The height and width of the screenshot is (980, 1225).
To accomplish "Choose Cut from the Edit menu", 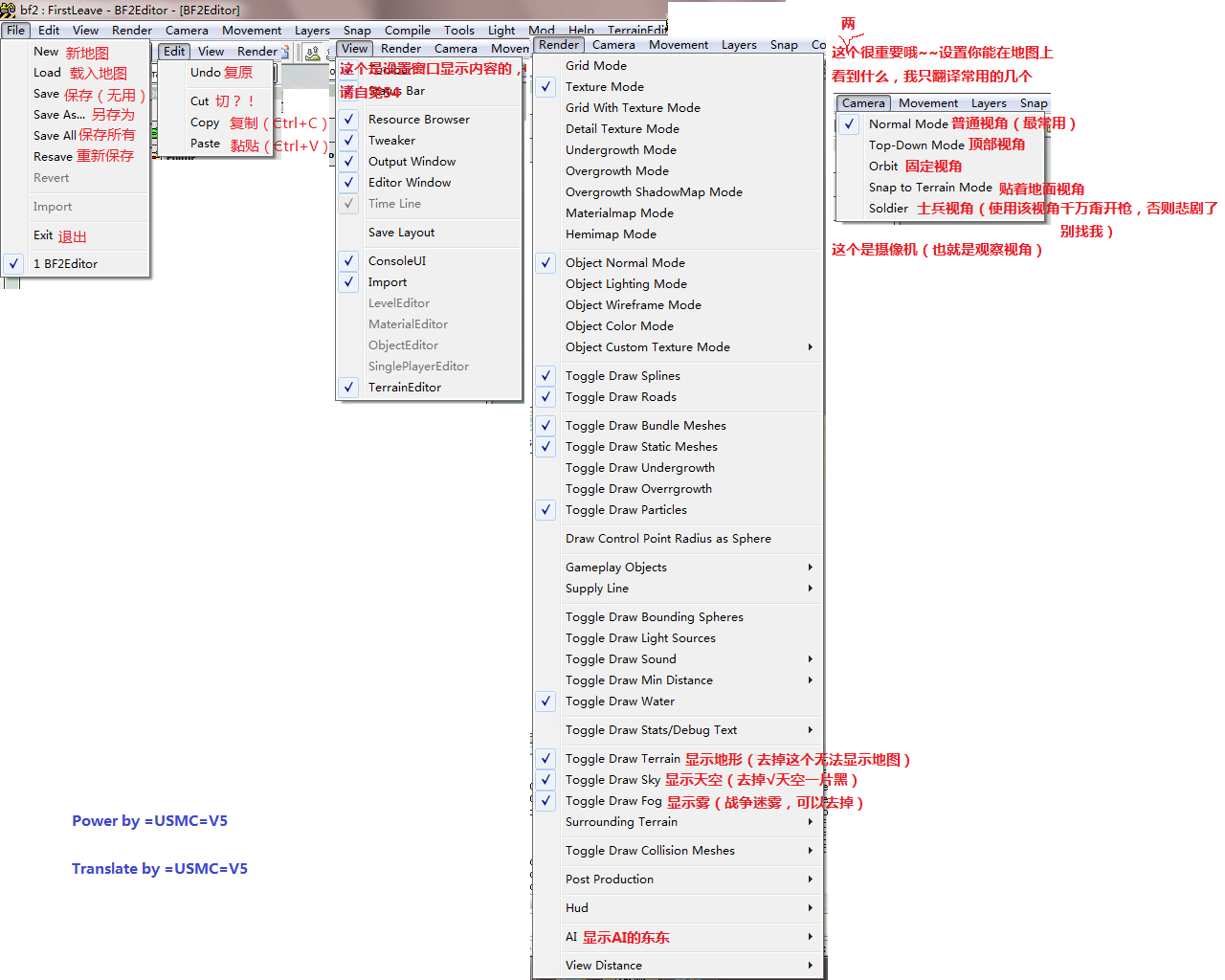I will pyautogui.click(x=217, y=101).
